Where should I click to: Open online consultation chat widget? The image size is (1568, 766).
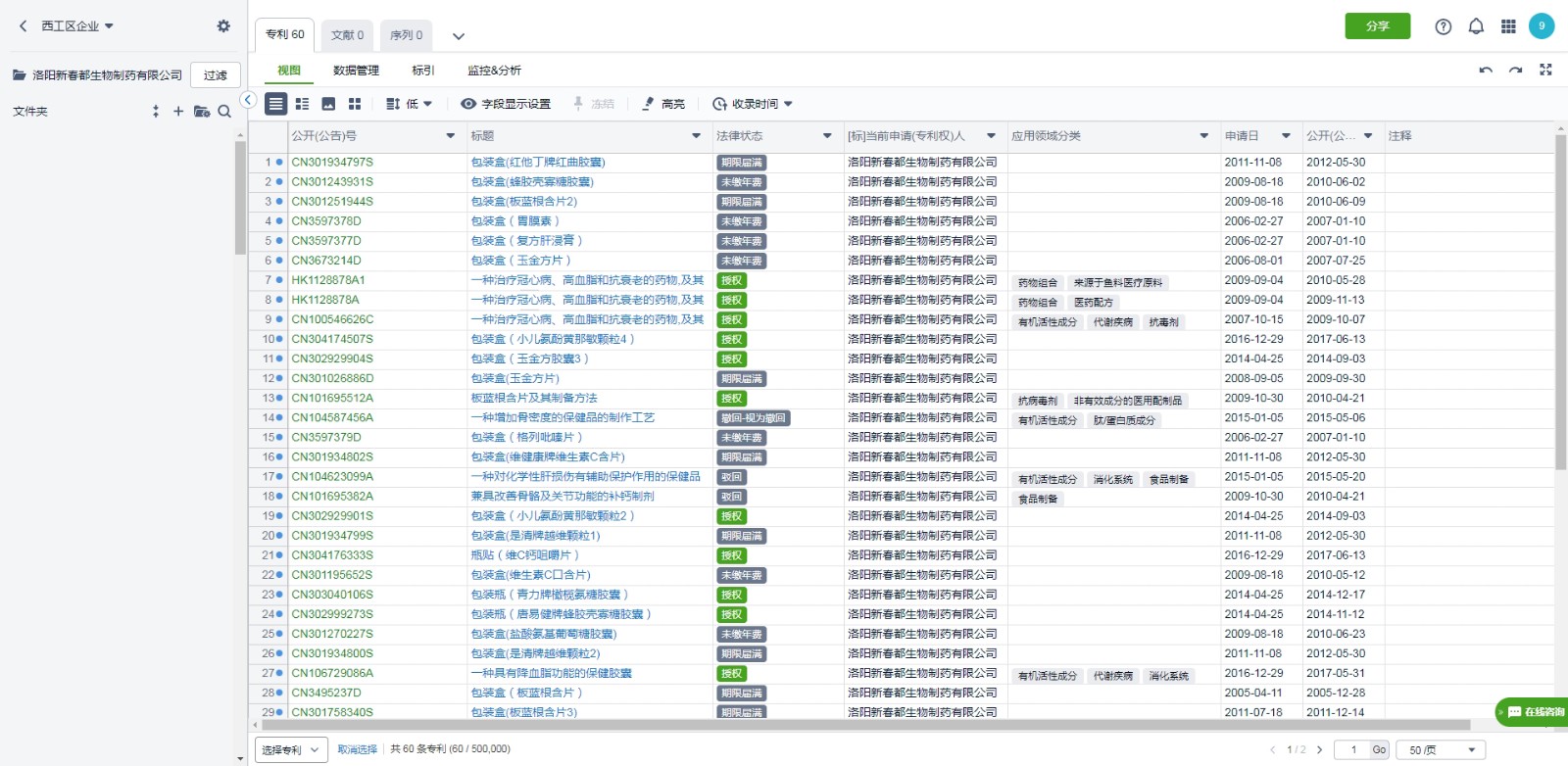tap(1532, 712)
